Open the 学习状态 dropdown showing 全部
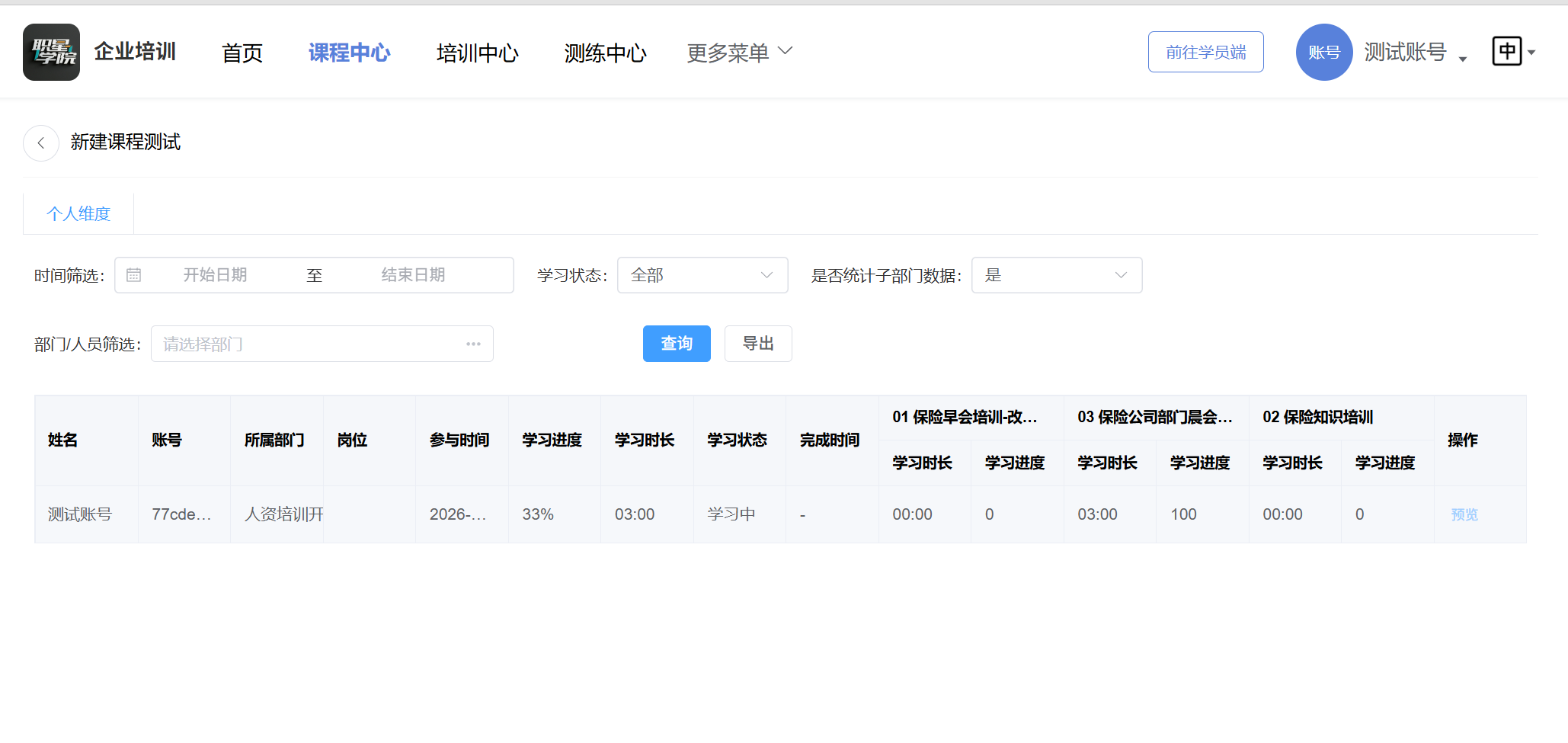This screenshot has width=1568, height=743. tap(702, 275)
